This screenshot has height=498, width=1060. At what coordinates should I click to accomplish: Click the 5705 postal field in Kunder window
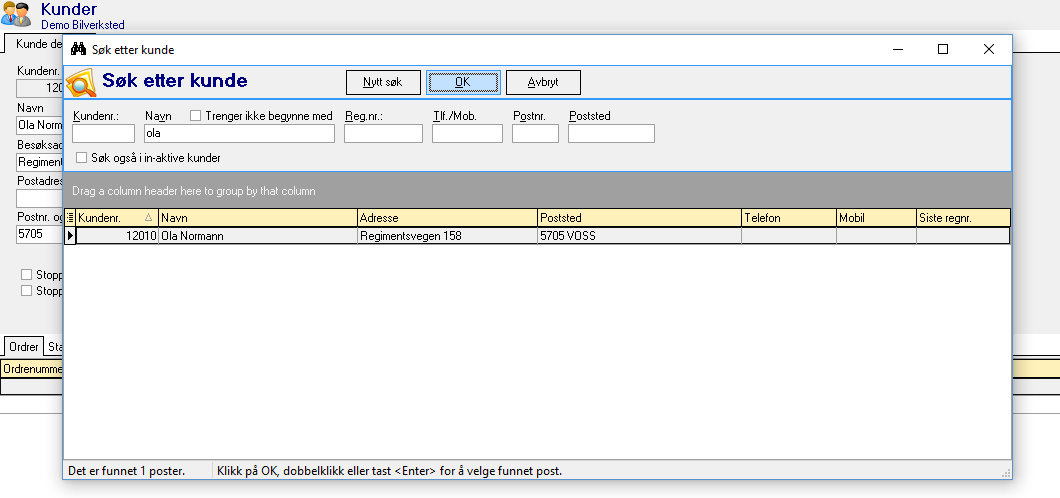[x=39, y=235]
